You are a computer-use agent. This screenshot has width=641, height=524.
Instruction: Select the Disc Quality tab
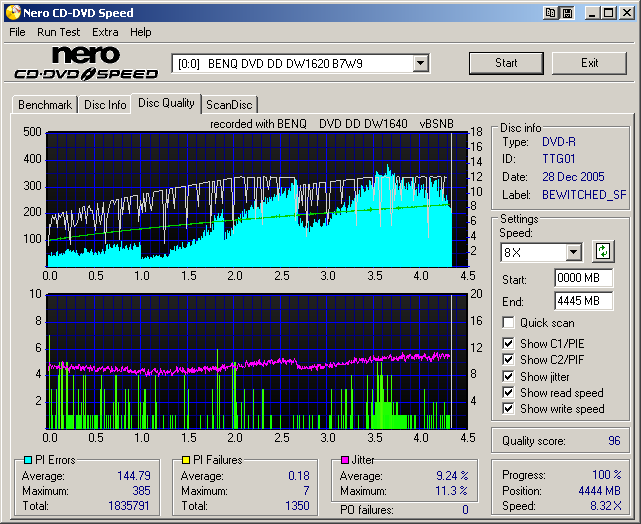tap(166, 103)
